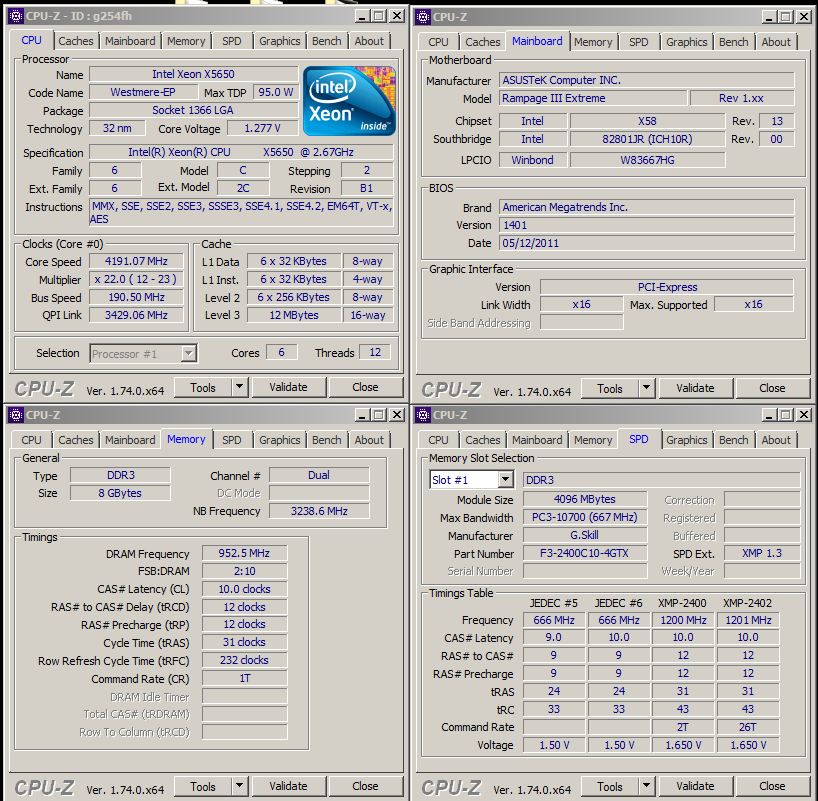Click the Close button in the Memory window
Image resolution: width=818 pixels, height=801 pixels.
coord(365,786)
